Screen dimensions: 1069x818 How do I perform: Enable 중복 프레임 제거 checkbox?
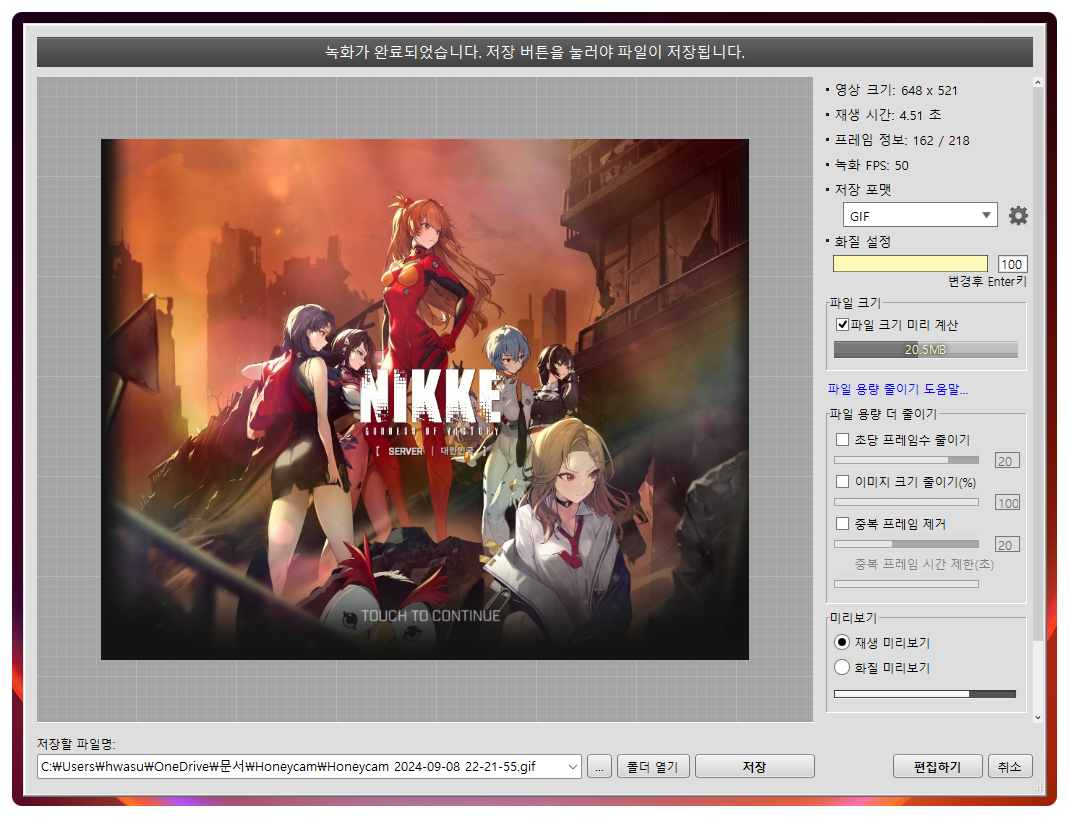[843, 524]
